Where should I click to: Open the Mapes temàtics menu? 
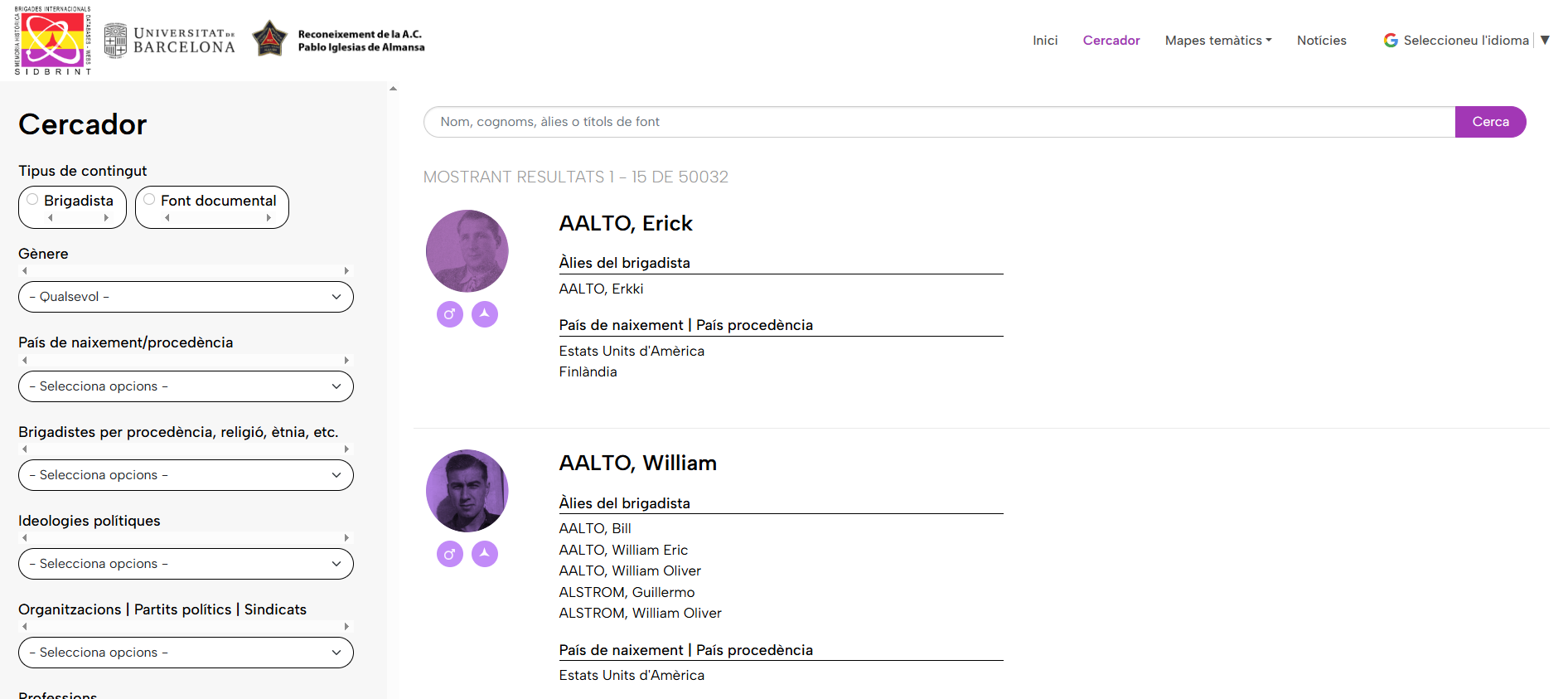coord(1217,41)
